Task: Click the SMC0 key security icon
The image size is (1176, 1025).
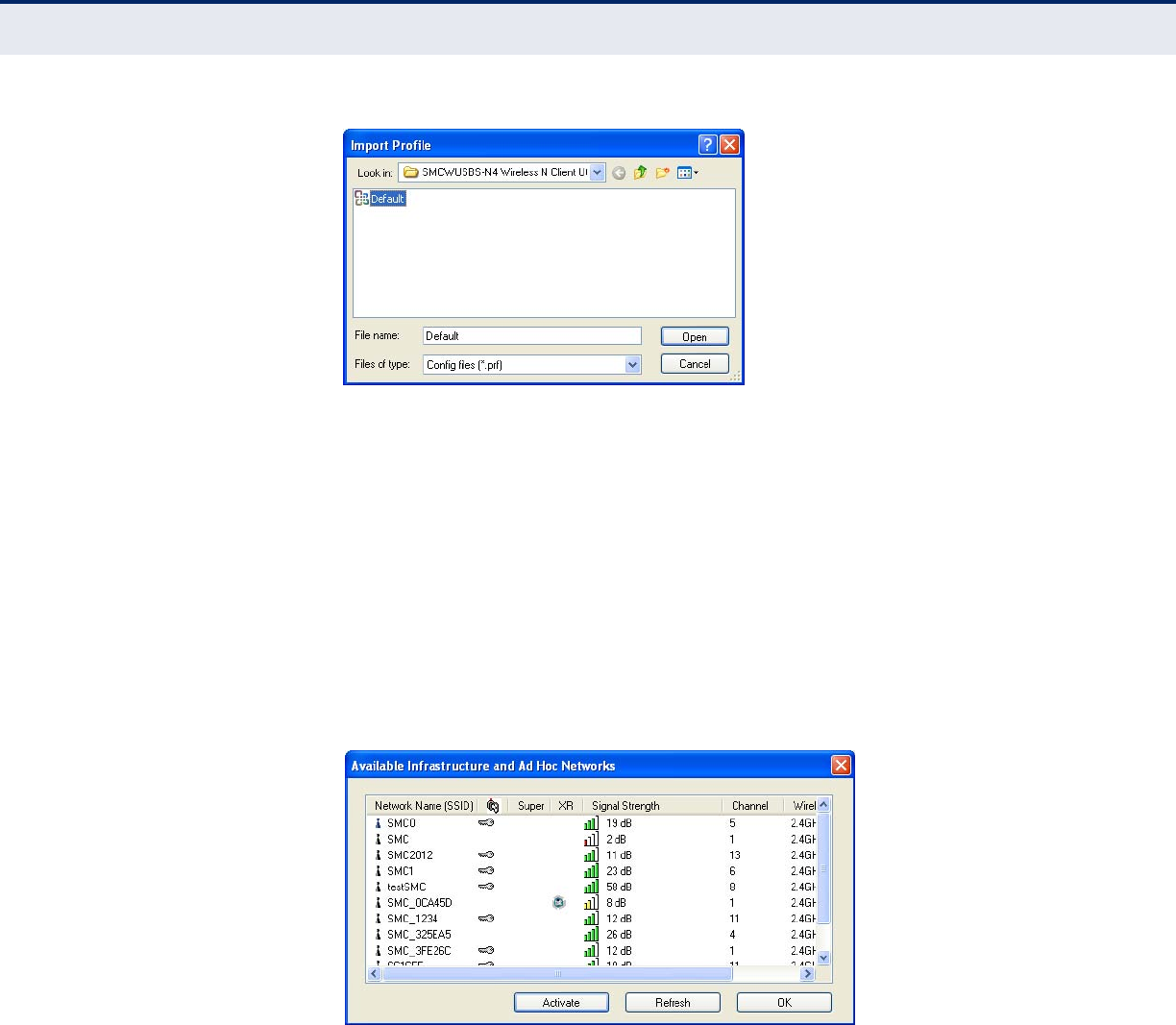Action: (x=486, y=823)
